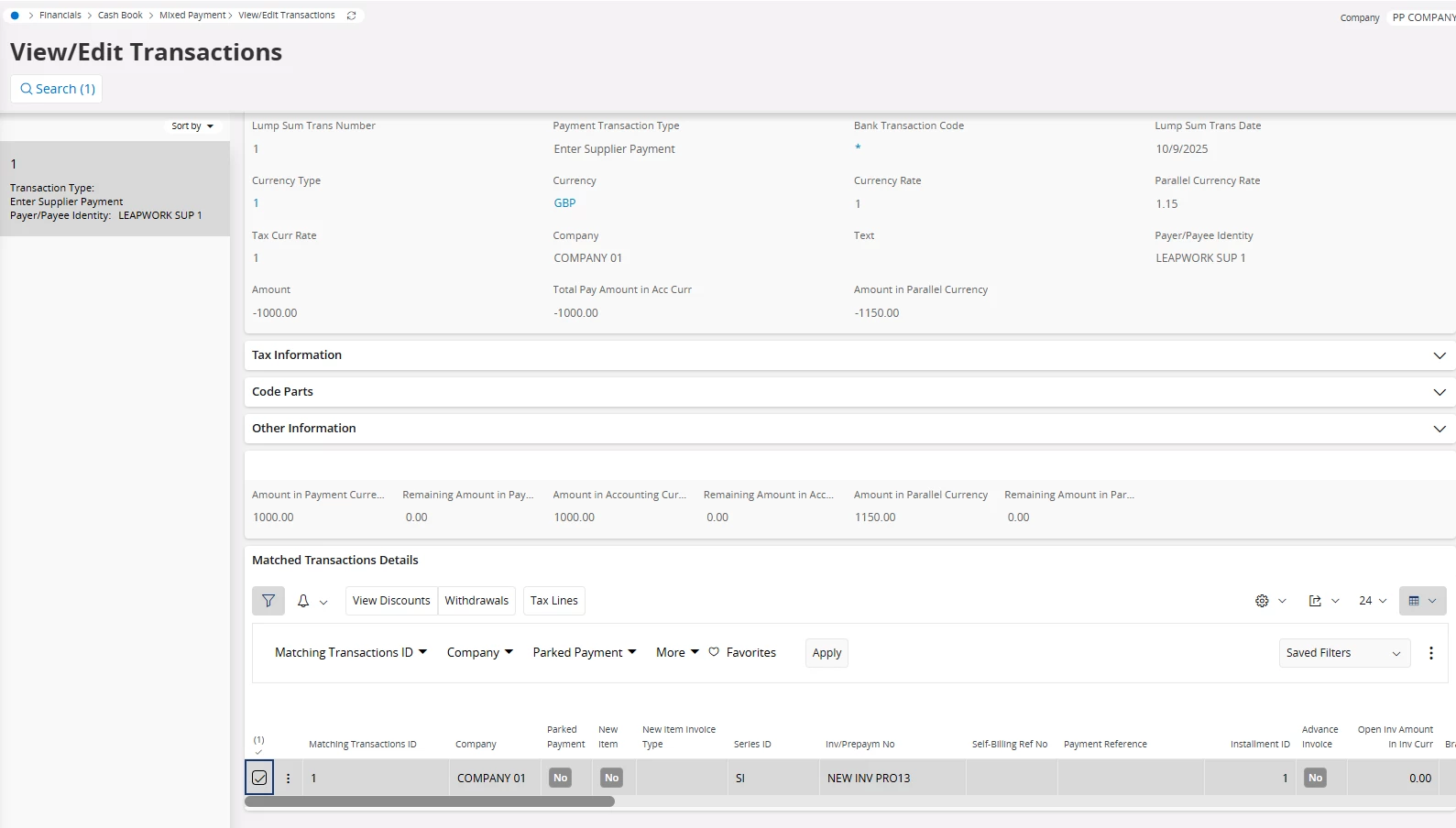Image resolution: width=1456 pixels, height=828 pixels.
Task: Click the refresh icon beside breadcrumb
Action: click(x=351, y=16)
